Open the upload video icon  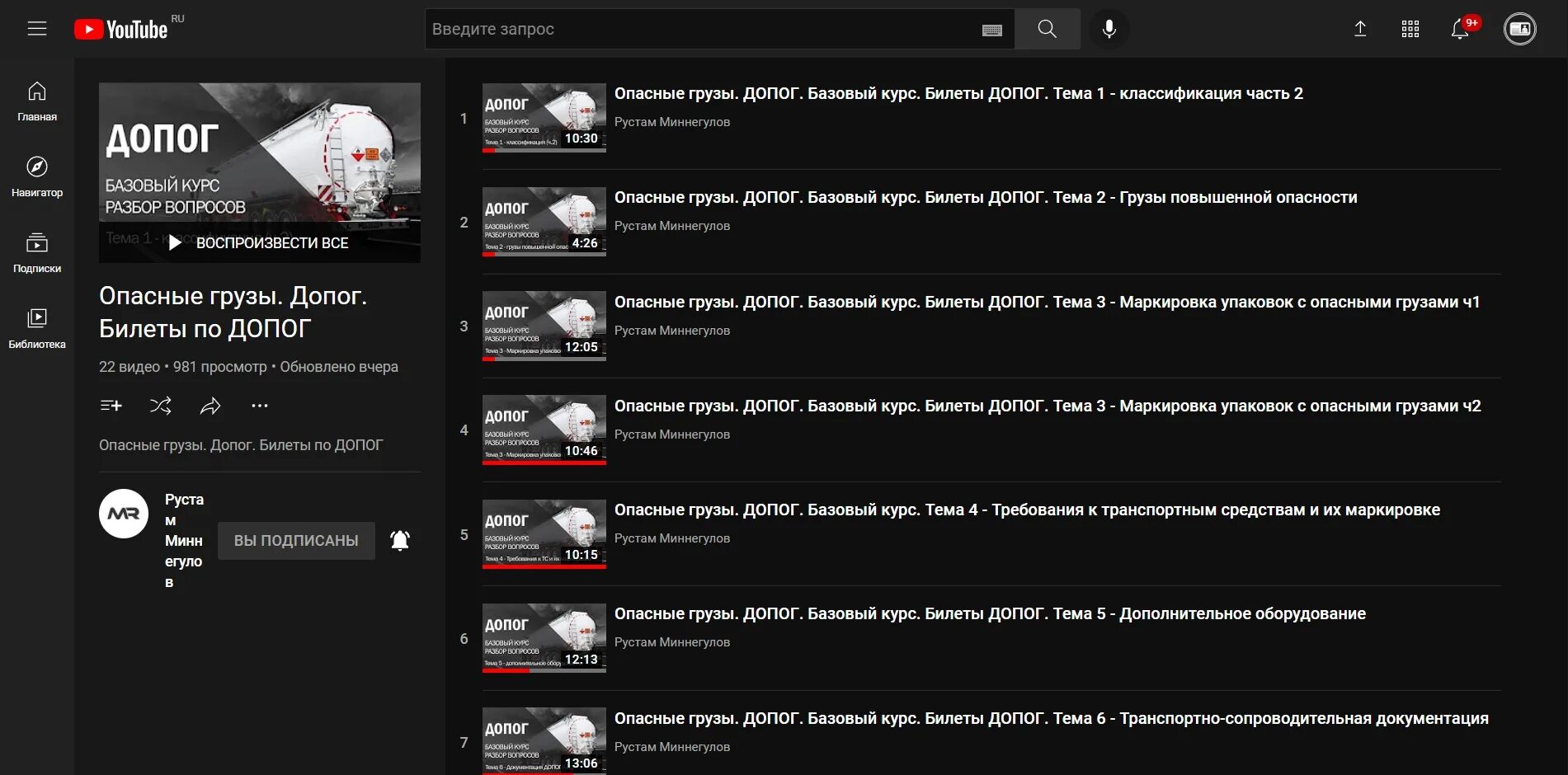click(1361, 29)
